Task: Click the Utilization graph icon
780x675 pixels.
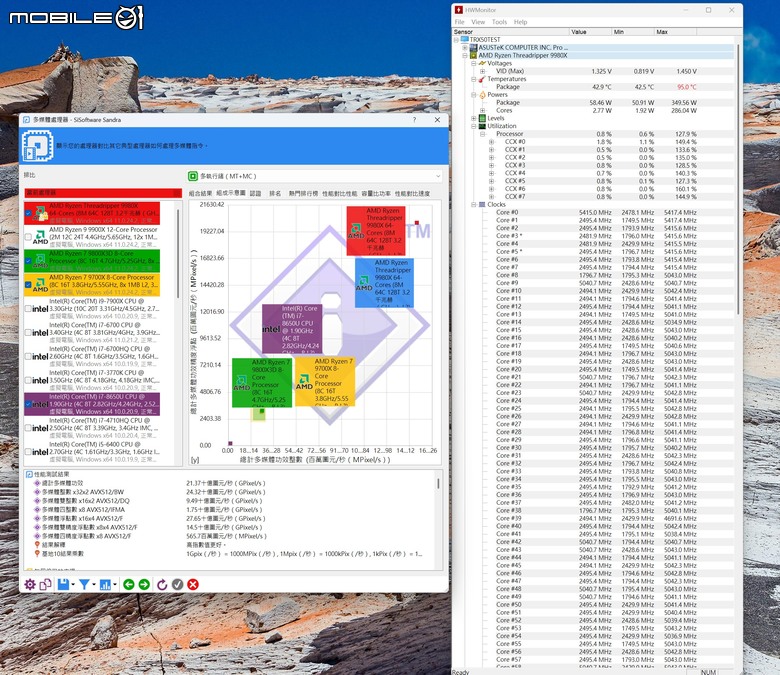Action: pos(482,126)
